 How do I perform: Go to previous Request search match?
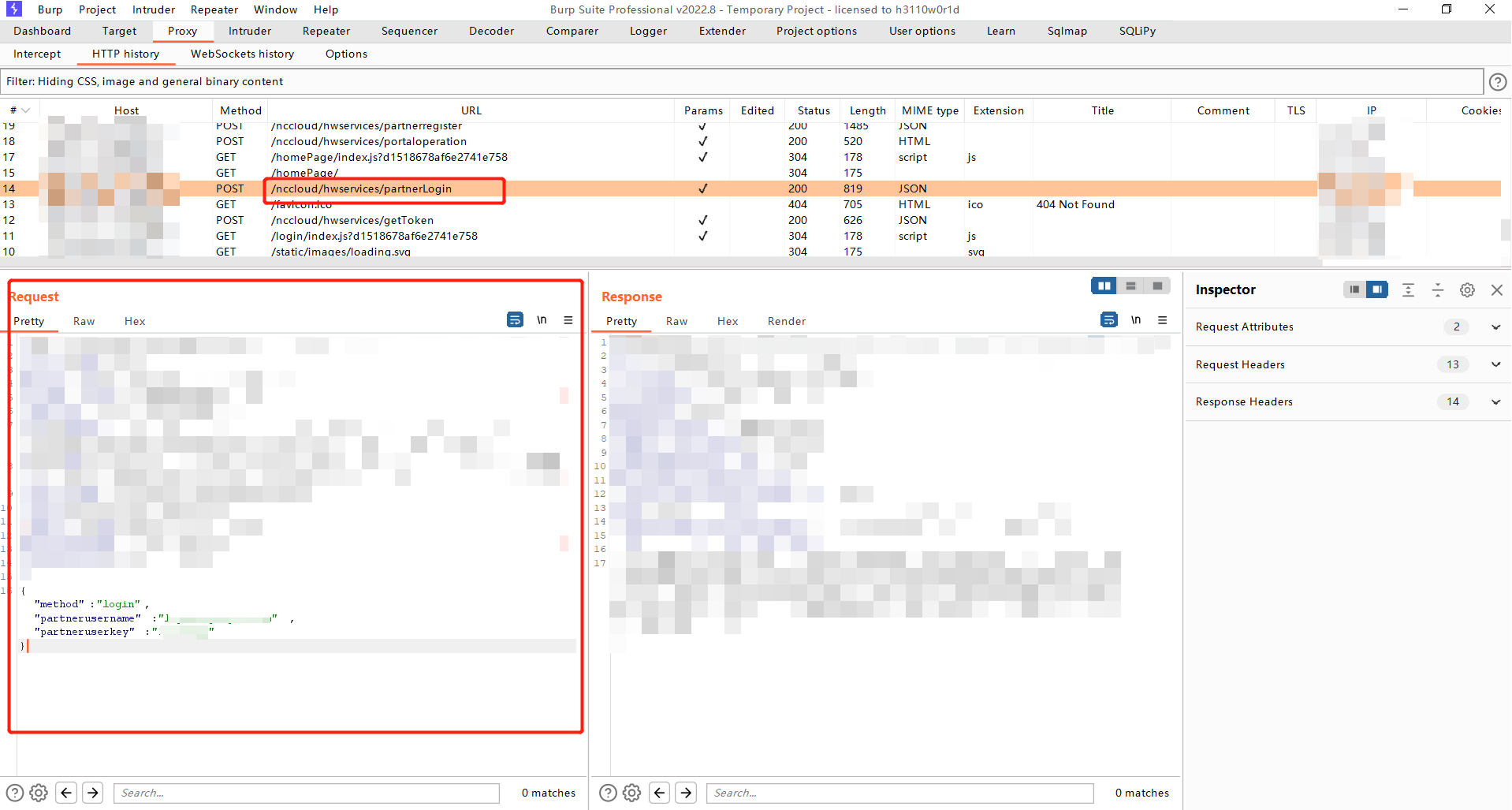(x=66, y=793)
